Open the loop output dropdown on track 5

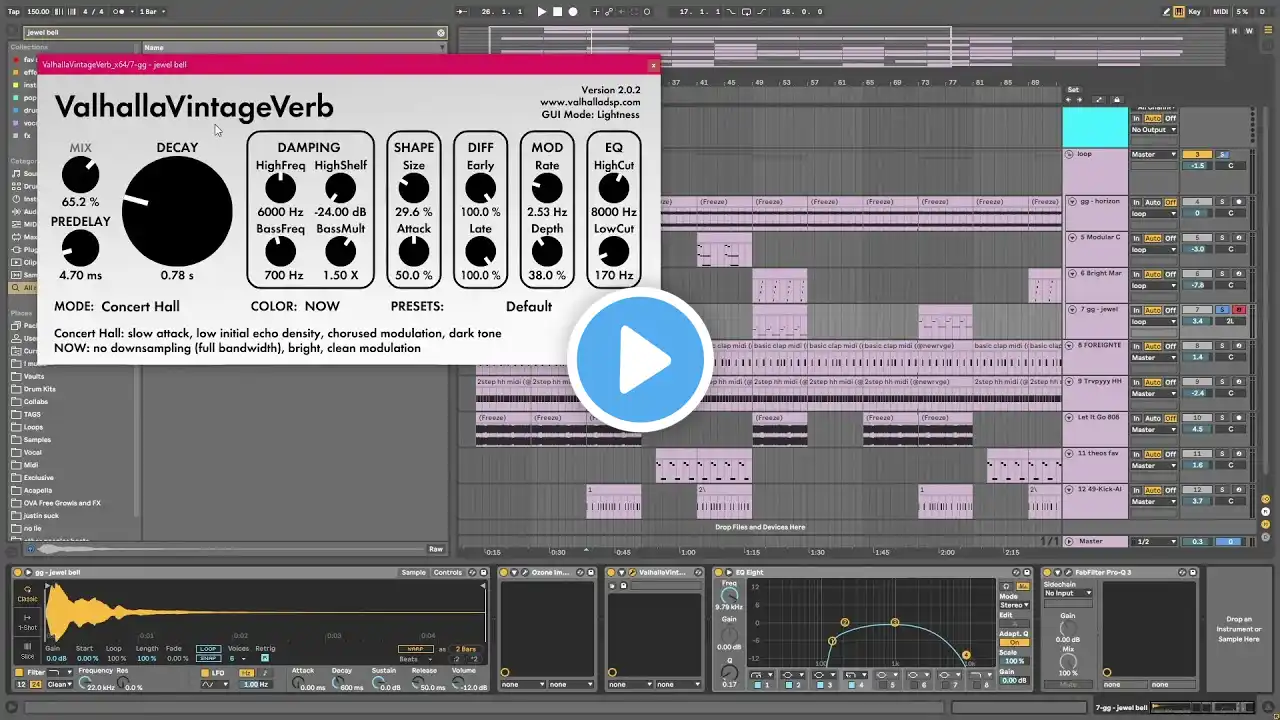(x=1154, y=249)
